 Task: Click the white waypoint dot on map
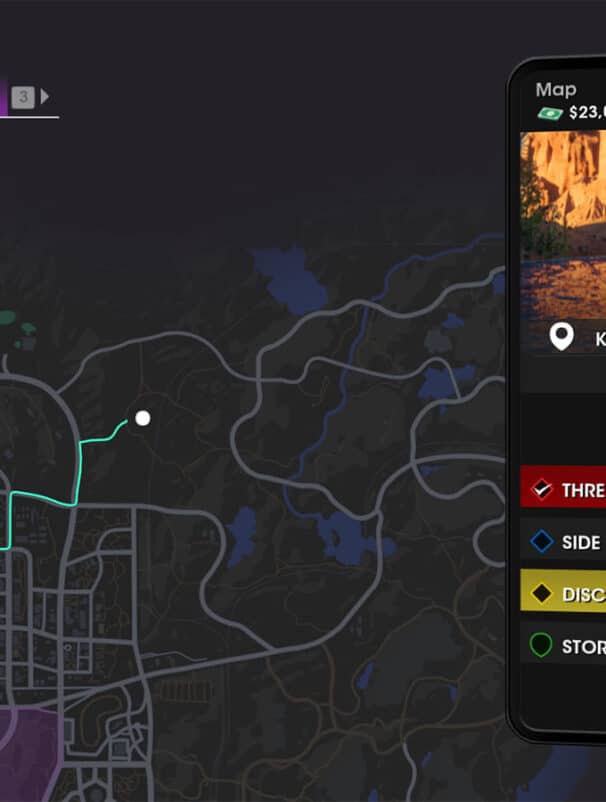point(143,418)
